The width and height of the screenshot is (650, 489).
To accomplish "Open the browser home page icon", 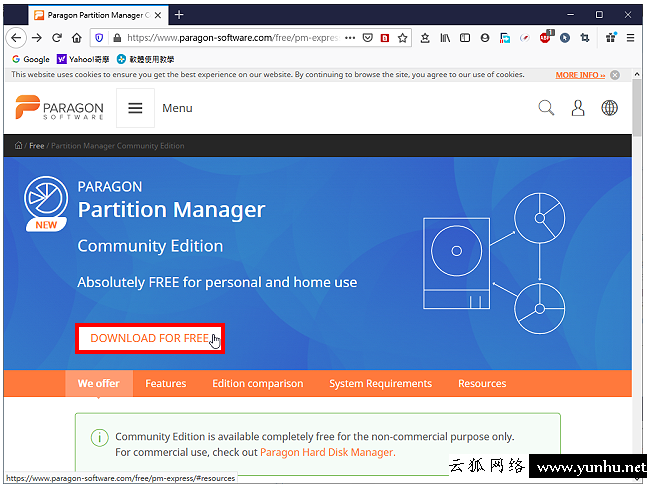I will click(x=77, y=38).
